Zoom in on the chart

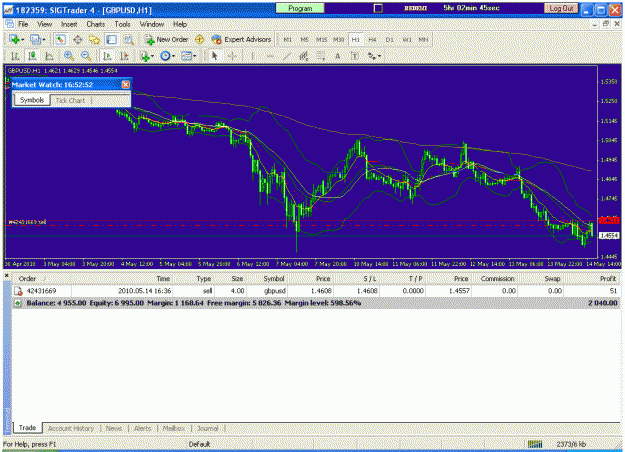[69, 56]
